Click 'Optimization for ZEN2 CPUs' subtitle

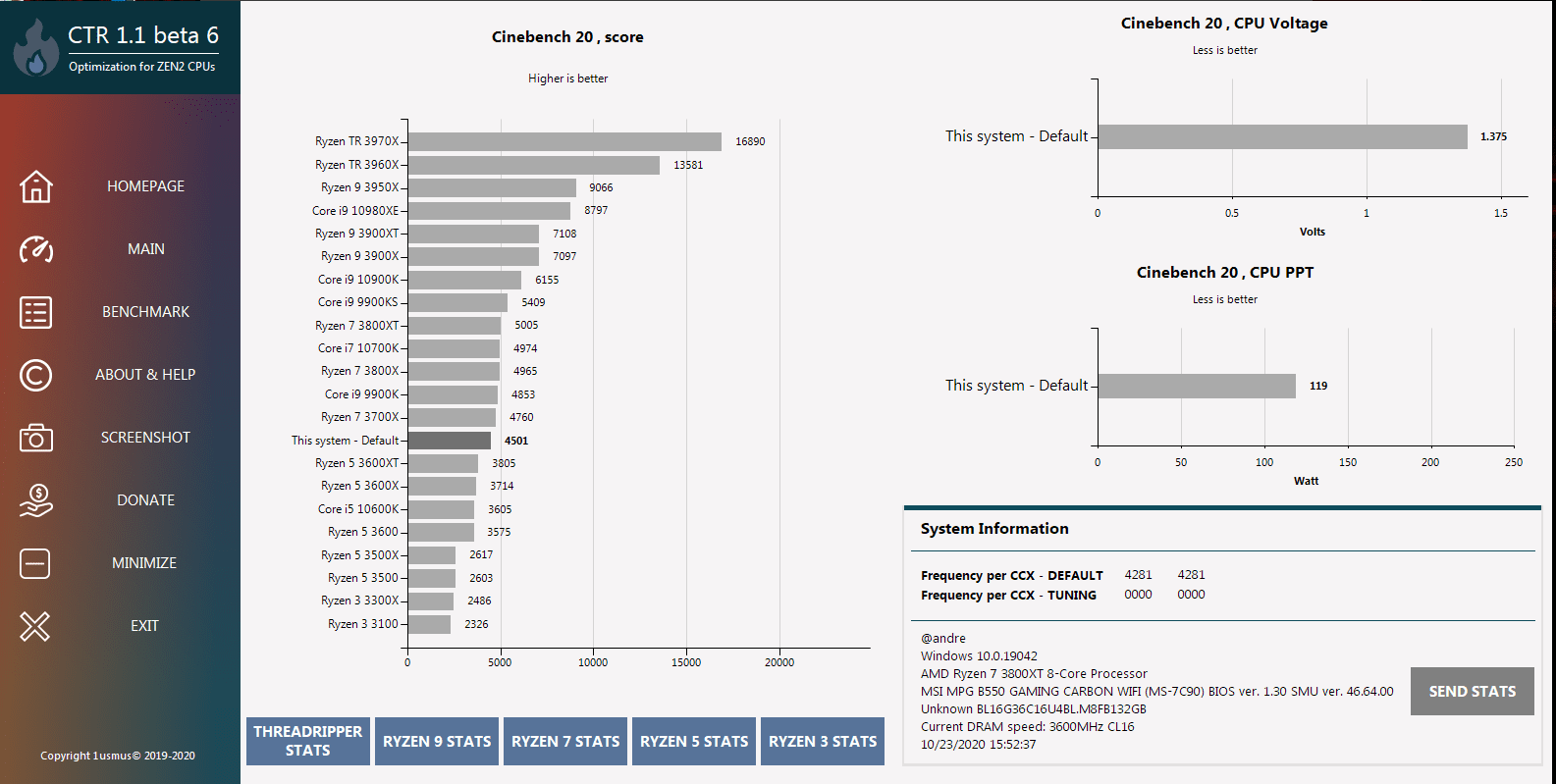tap(142, 67)
